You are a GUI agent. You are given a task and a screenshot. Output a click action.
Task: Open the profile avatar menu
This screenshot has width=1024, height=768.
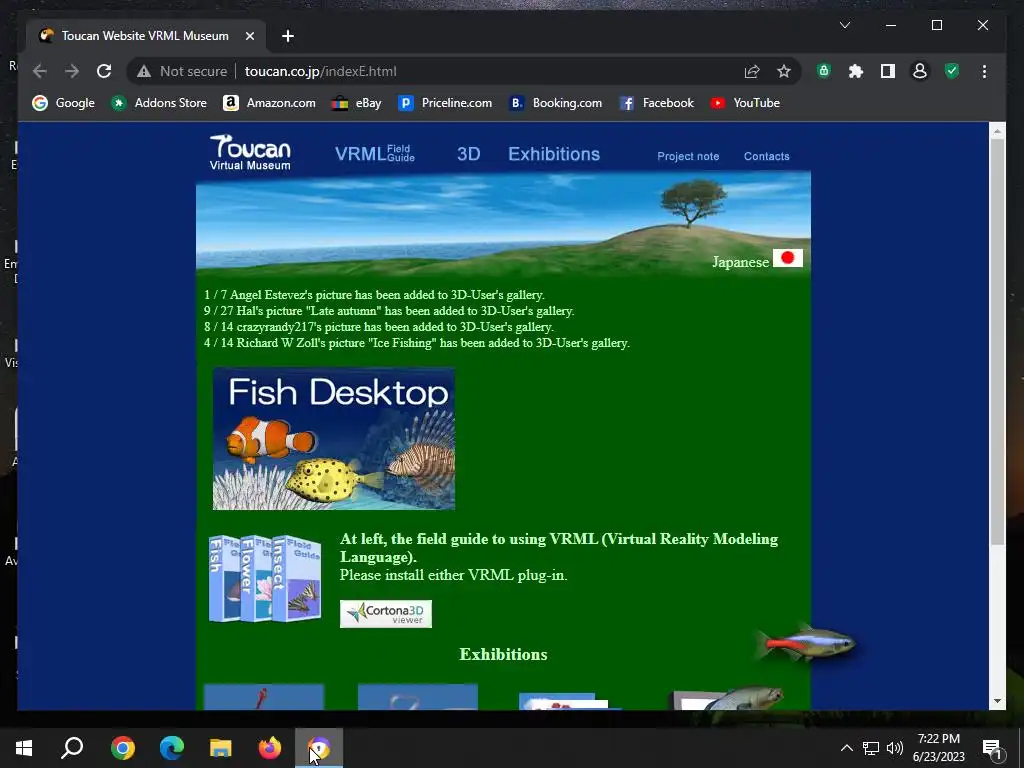920,71
